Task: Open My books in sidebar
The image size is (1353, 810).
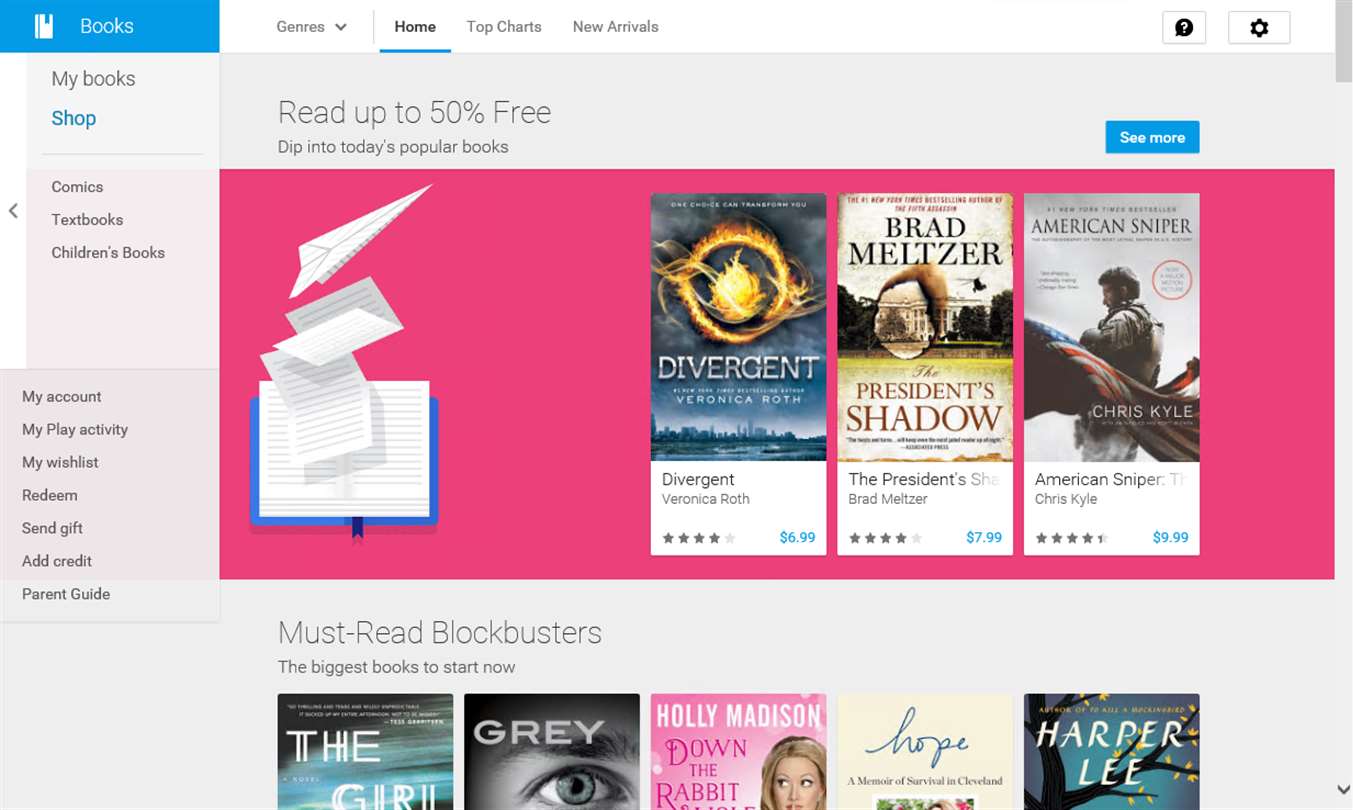Action: (x=93, y=79)
